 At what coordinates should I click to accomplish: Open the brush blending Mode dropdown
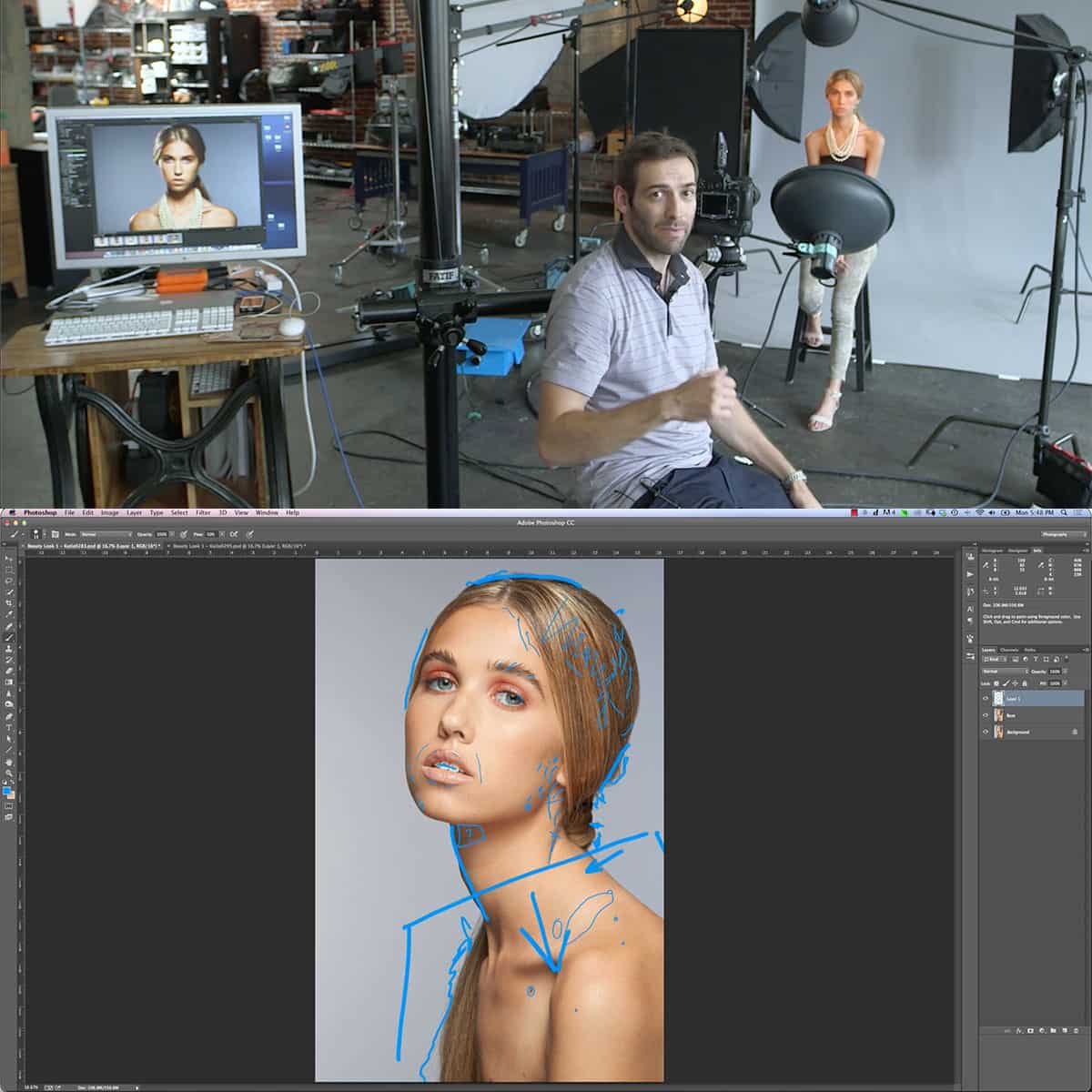coord(106,534)
